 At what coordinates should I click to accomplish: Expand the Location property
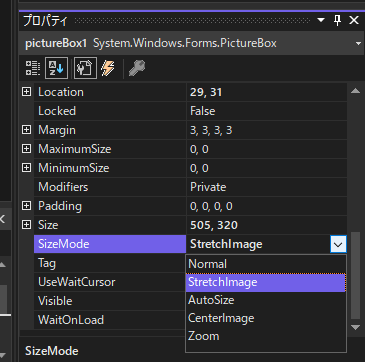tap(26, 92)
